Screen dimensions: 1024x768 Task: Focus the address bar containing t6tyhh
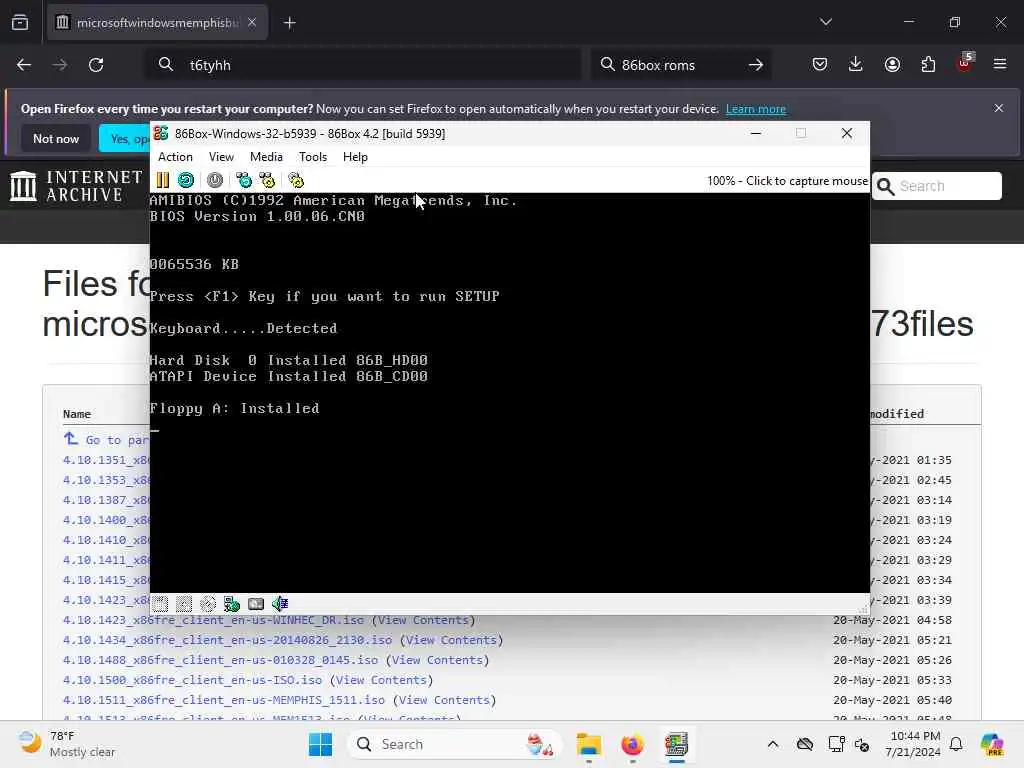pos(364,65)
